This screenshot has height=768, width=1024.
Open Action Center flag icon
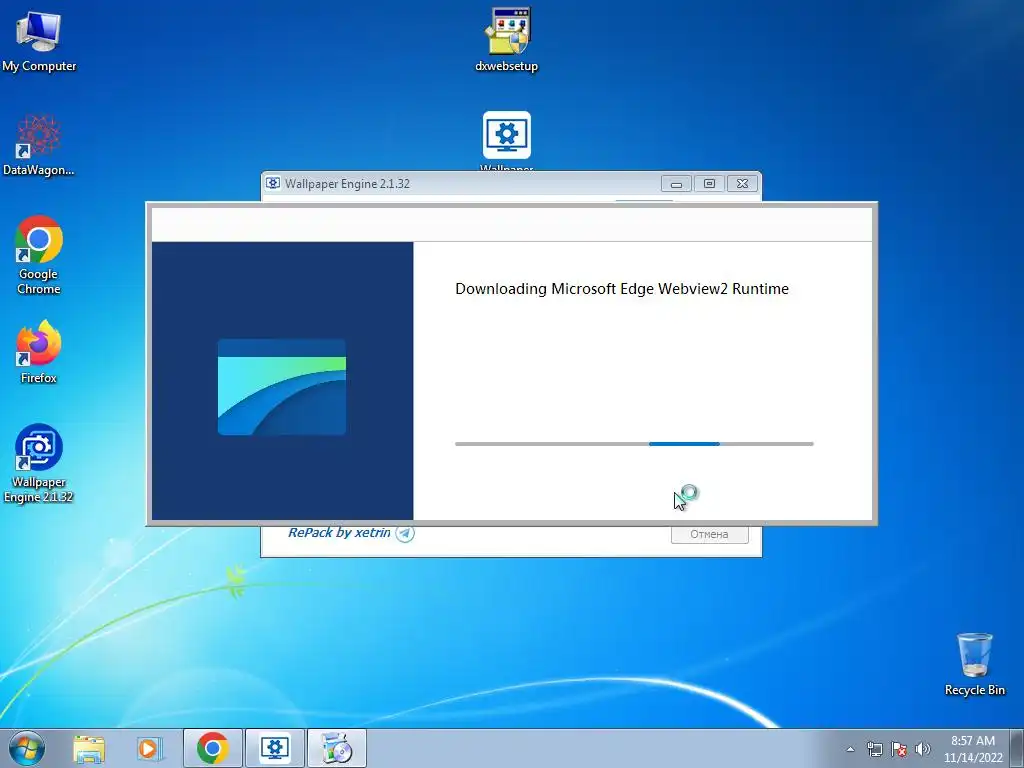tap(899, 749)
